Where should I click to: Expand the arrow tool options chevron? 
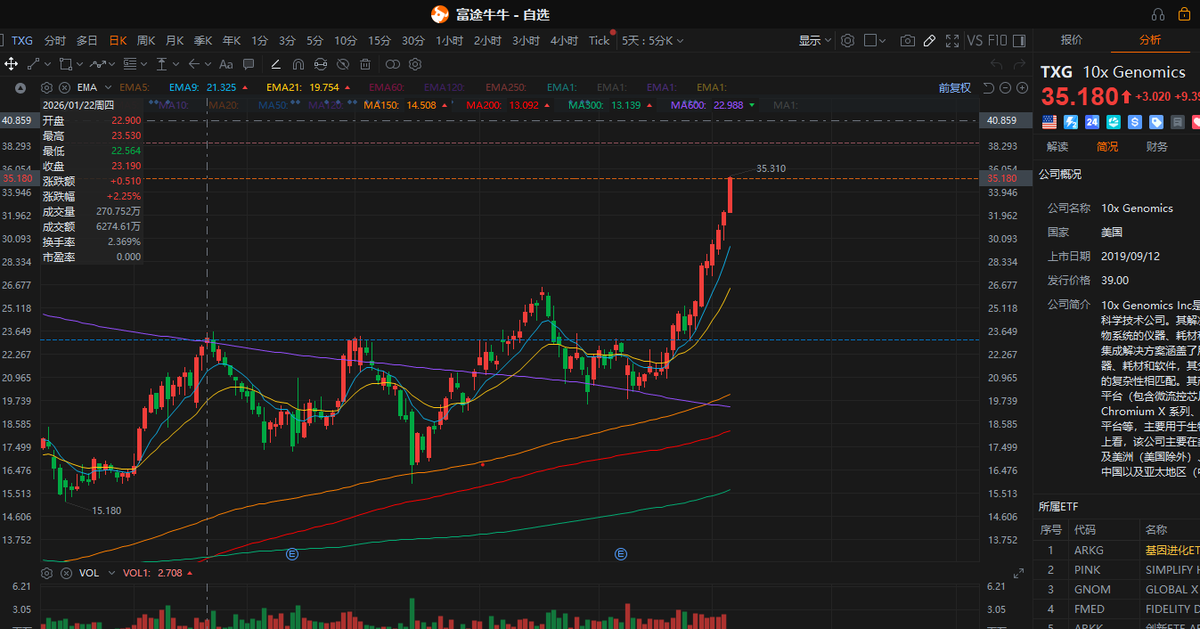point(208,64)
